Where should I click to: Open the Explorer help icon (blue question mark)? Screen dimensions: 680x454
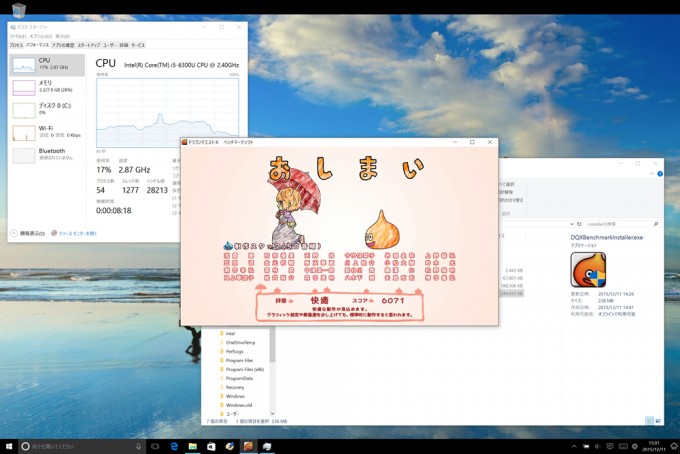click(x=660, y=174)
